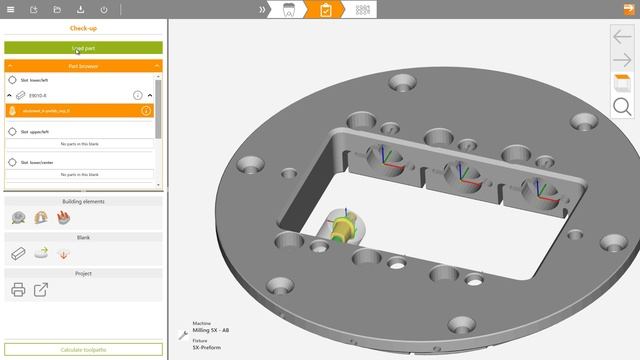The width and height of the screenshot is (640, 360).
Task: Click the up chevron right of E0010-A
Action: click(150, 96)
